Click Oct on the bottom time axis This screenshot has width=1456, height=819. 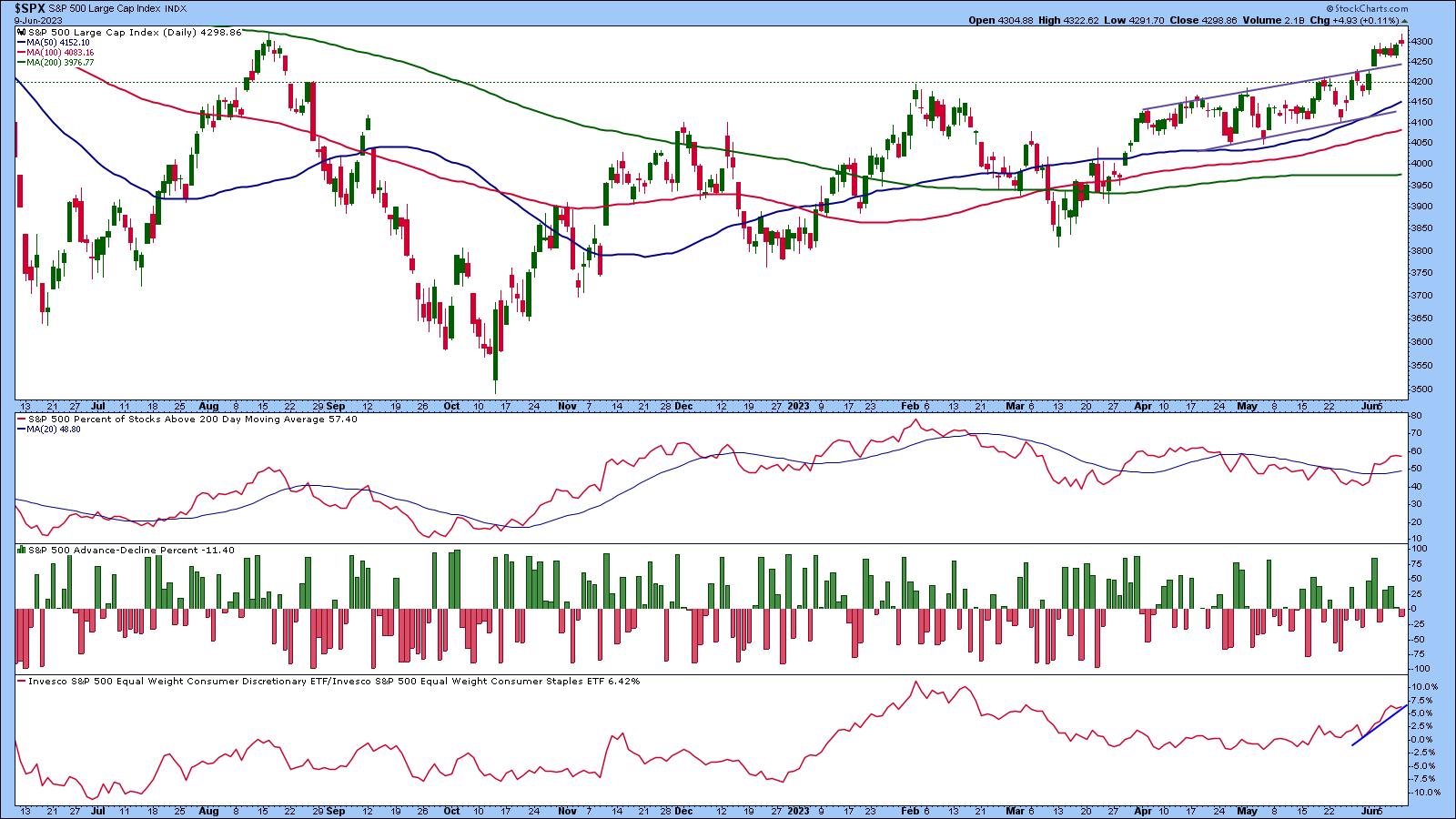point(452,812)
